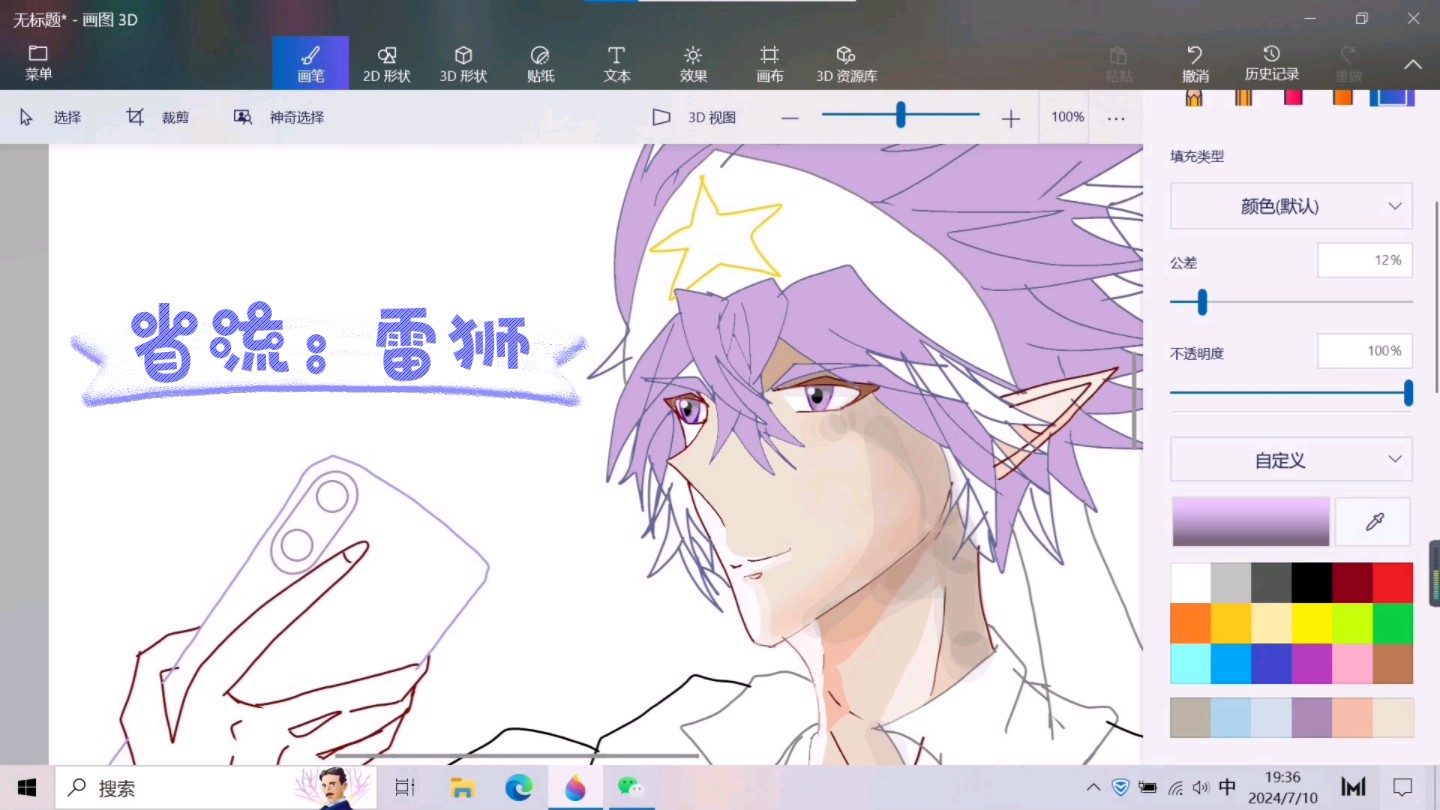1440x810 pixels.
Task: Open the 画布 canvas tab
Action: [x=769, y=63]
